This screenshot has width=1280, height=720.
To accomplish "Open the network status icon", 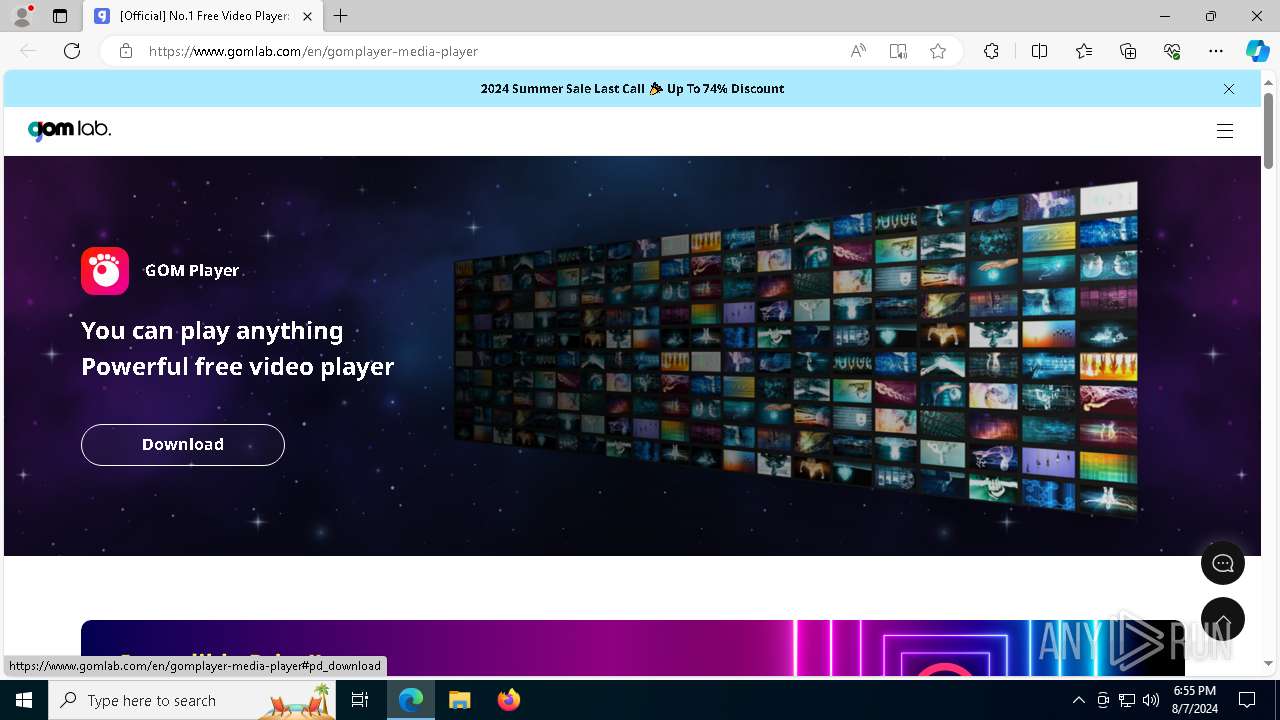I will click(1127, 700).
